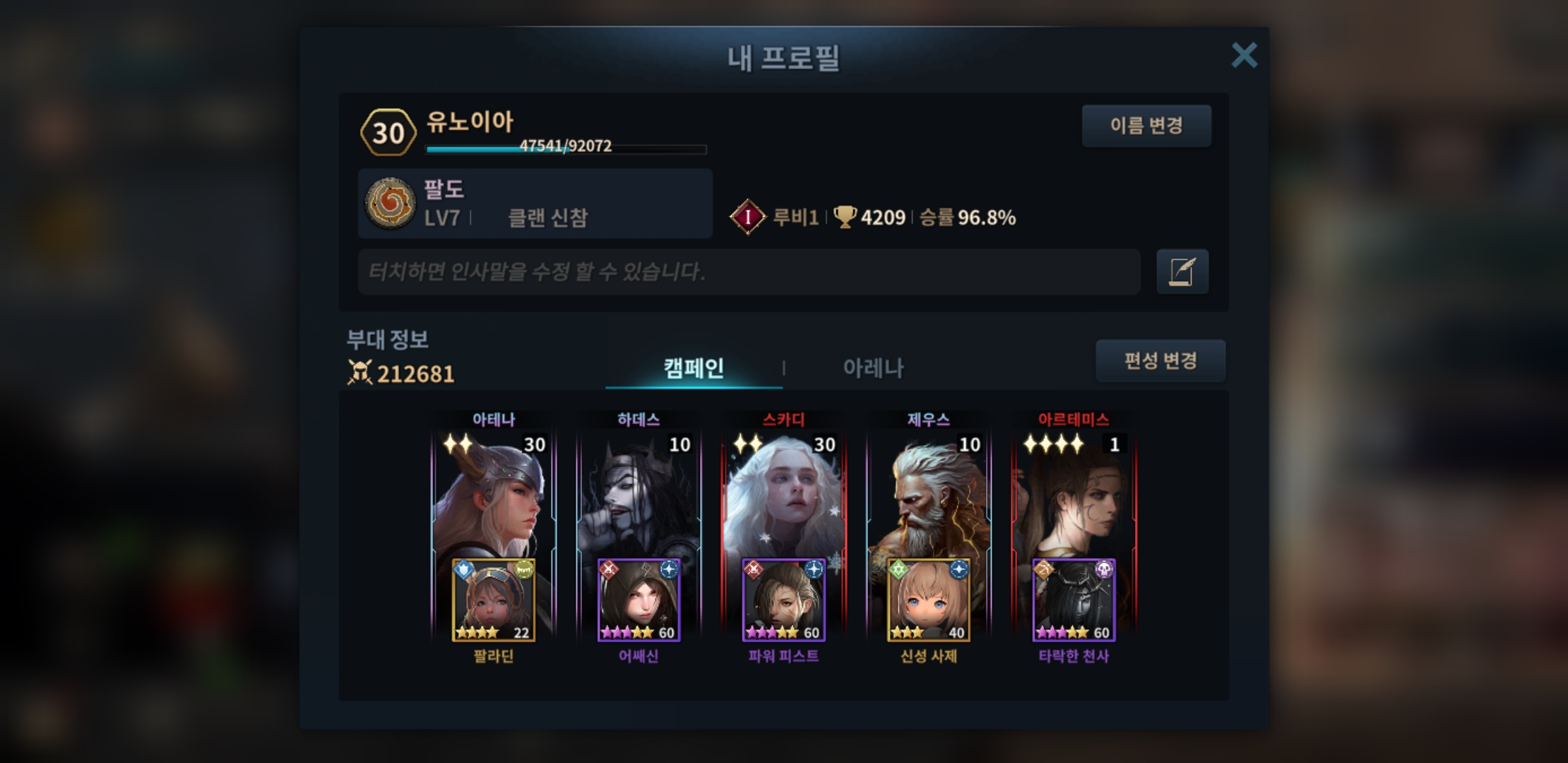
Task: Click the gold trophy score icon
Action: click(x=845, y=217)
